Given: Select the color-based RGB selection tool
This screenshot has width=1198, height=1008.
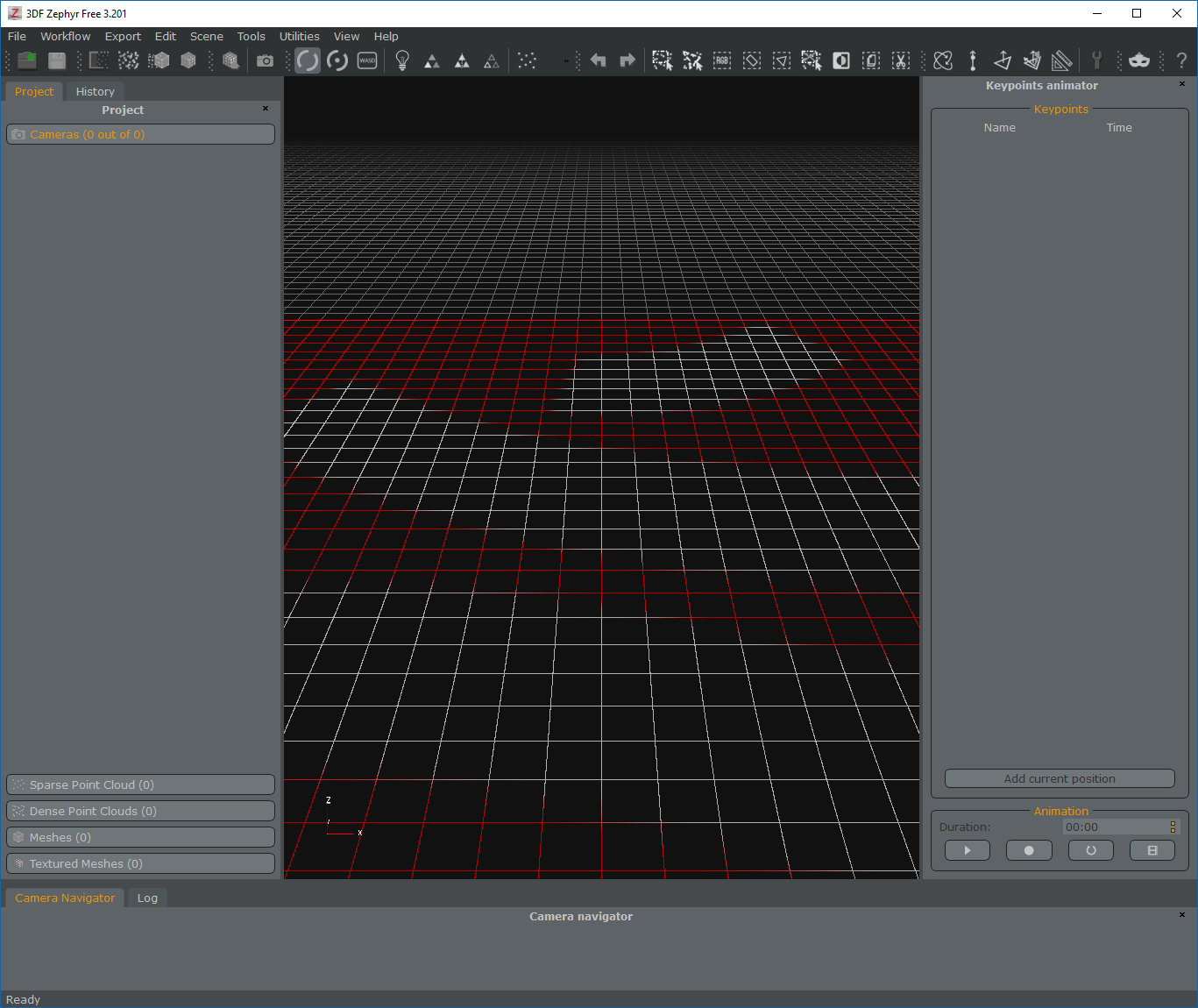Looking at the screenshot, I should [x=722, y=60].
